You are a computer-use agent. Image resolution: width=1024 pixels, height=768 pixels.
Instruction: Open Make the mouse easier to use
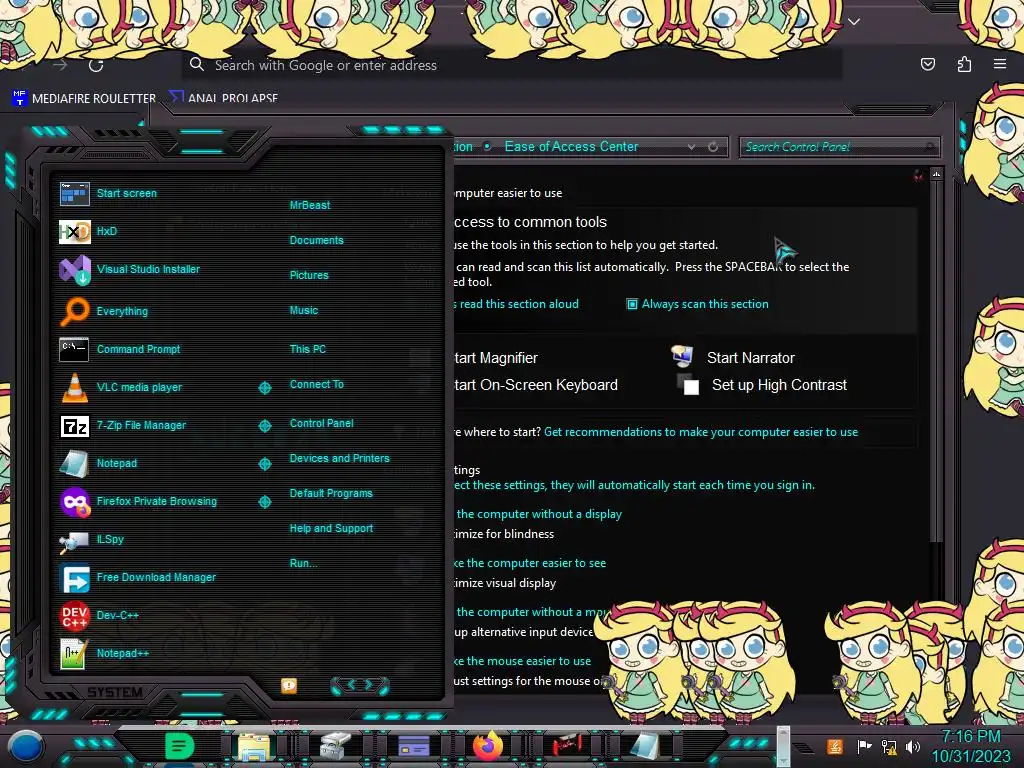[522, 661]
